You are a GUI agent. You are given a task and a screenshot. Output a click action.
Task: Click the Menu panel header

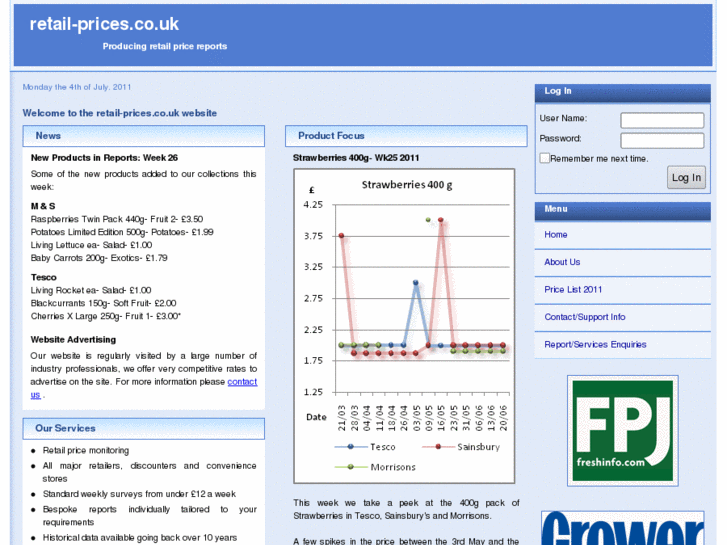tap(622, 211)
